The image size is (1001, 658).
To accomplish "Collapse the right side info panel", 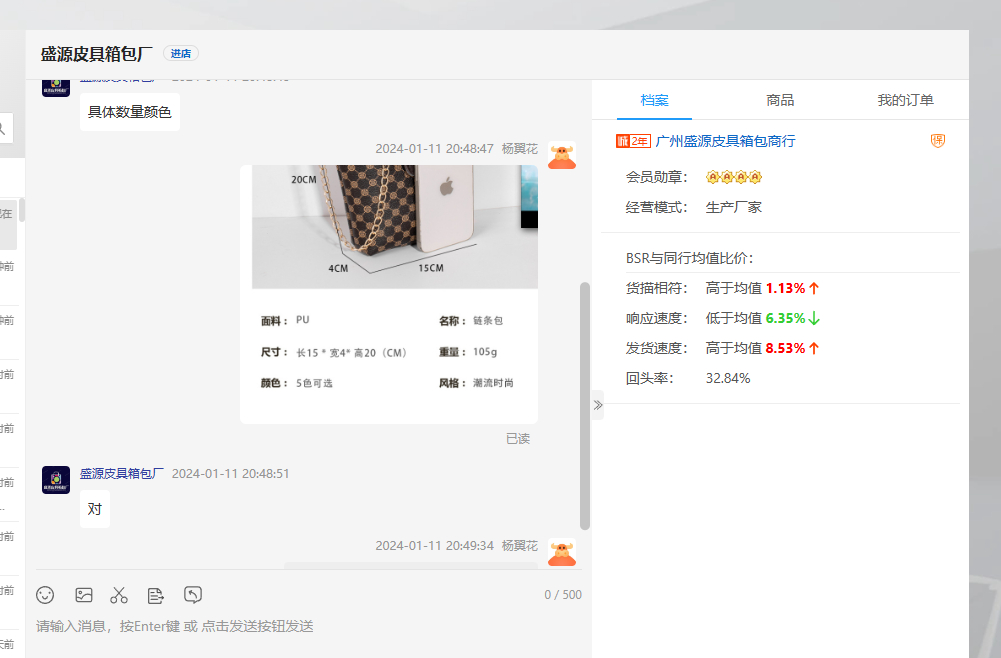I will 598,405.
